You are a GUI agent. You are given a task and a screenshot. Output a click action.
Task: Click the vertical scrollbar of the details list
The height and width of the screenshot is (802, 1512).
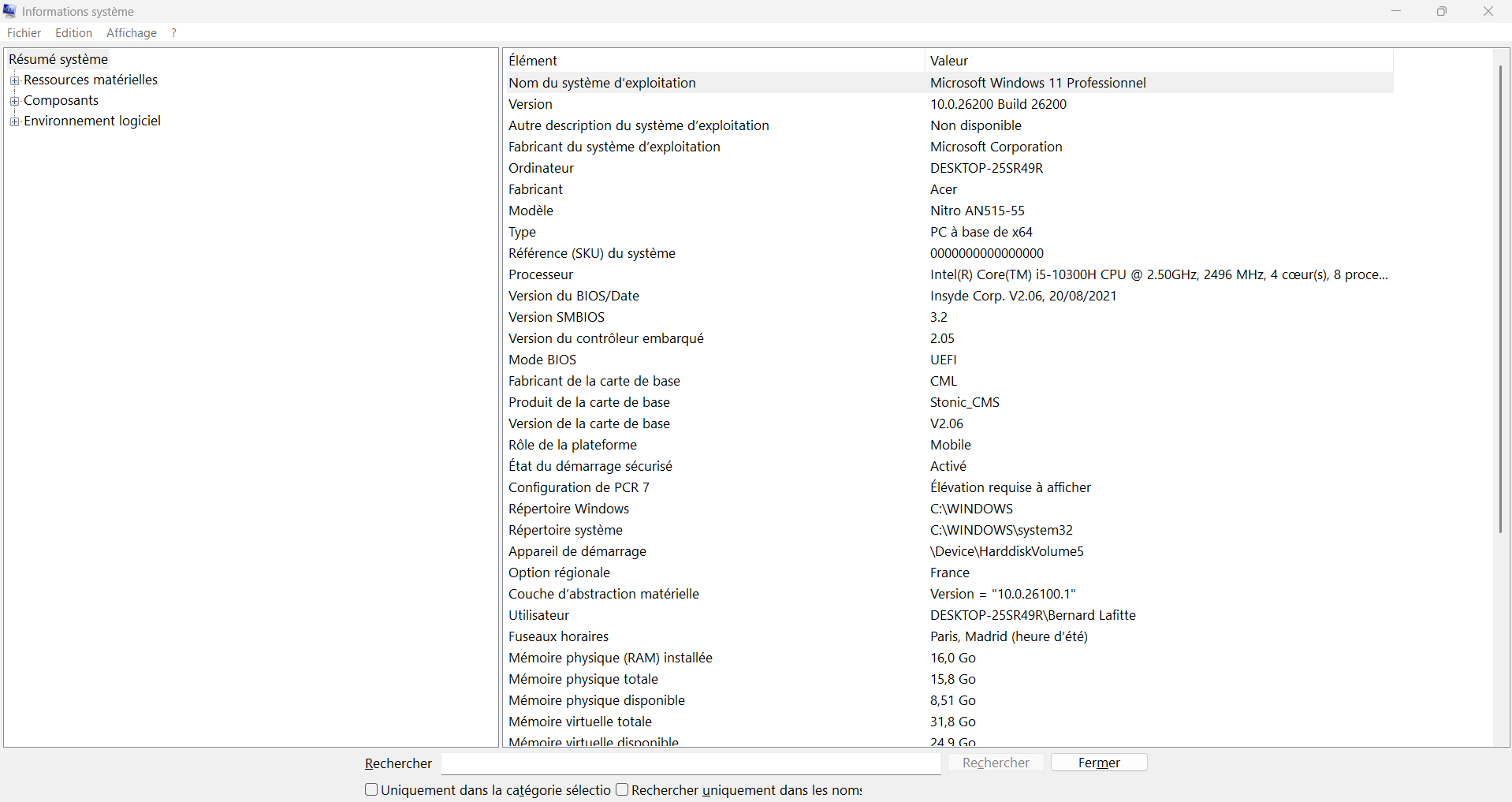point(1501,300)
